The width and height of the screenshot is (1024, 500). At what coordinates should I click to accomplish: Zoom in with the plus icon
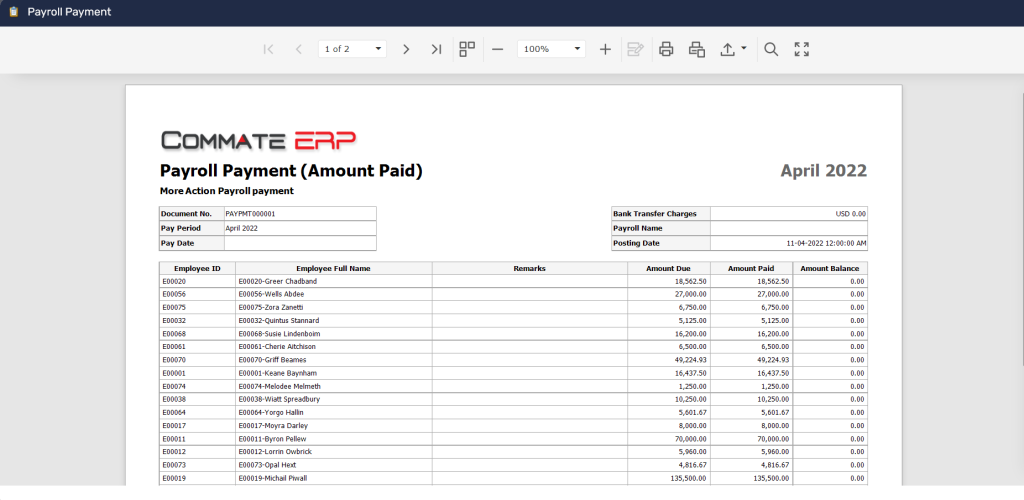tap(605, 49)
